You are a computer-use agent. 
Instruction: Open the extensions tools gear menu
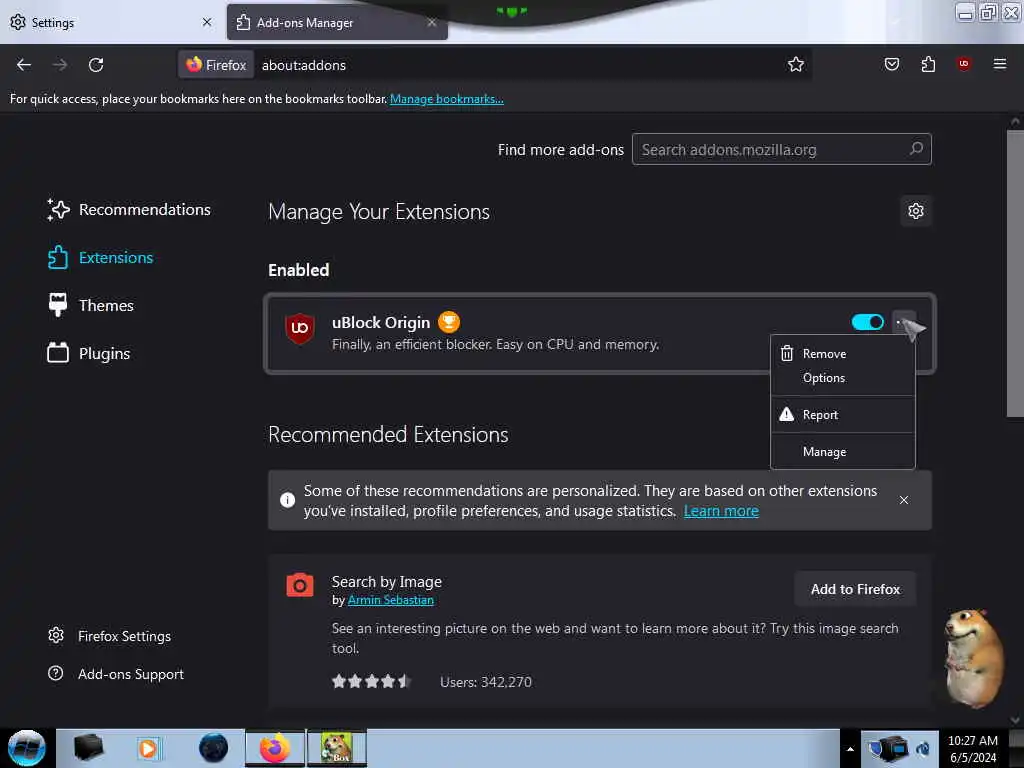(x=916, y=211)
